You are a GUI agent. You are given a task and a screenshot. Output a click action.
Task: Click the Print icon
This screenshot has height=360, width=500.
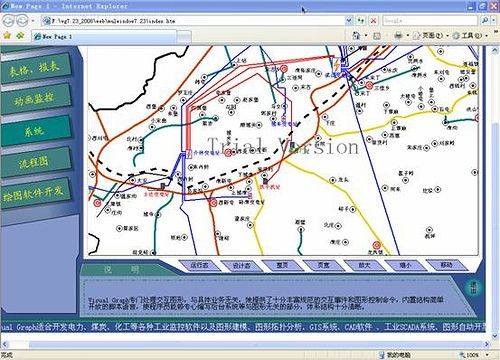398,35
